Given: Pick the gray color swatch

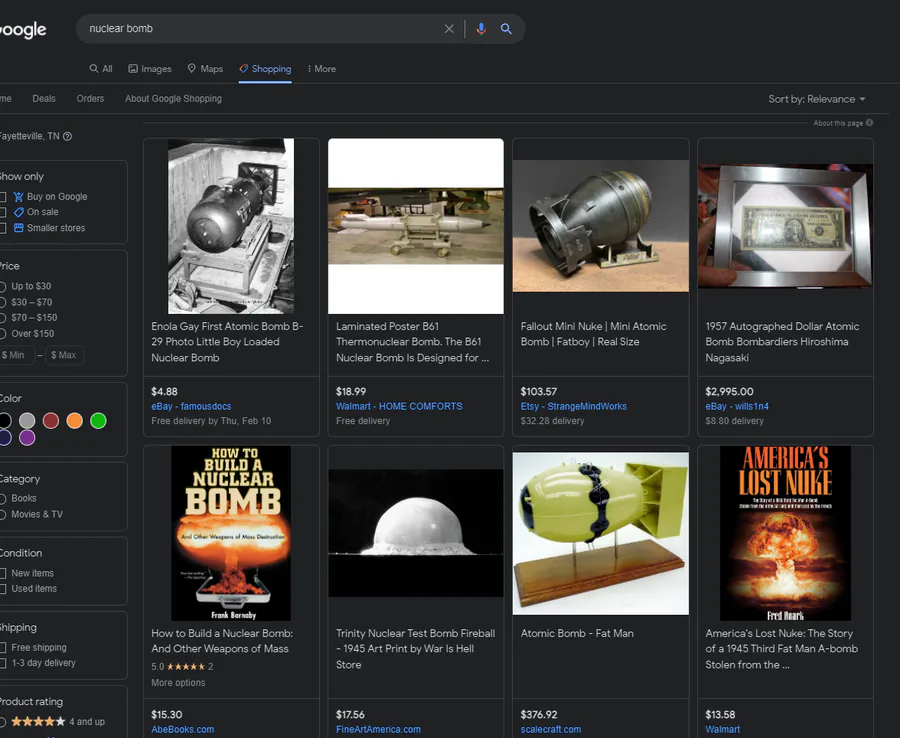Looking at the screenshot, I should [27, 421].
